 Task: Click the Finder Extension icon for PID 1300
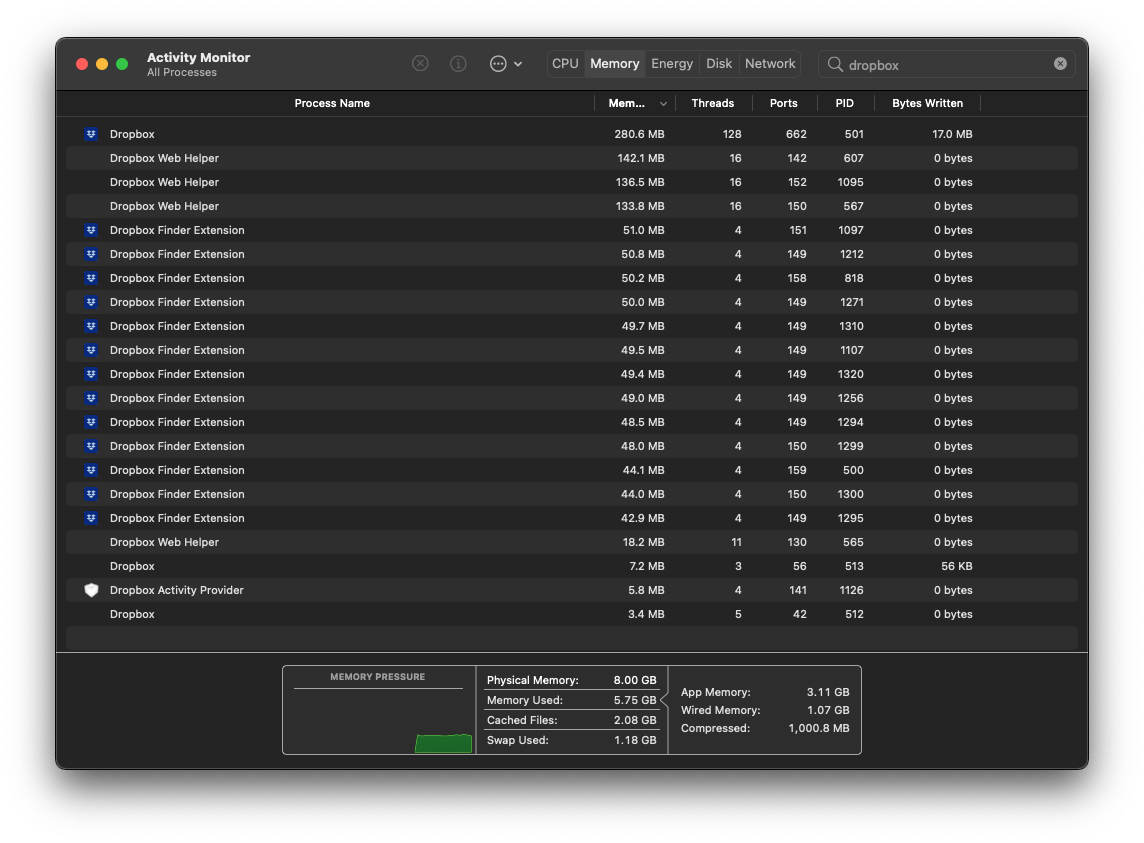tap(91, 494)
